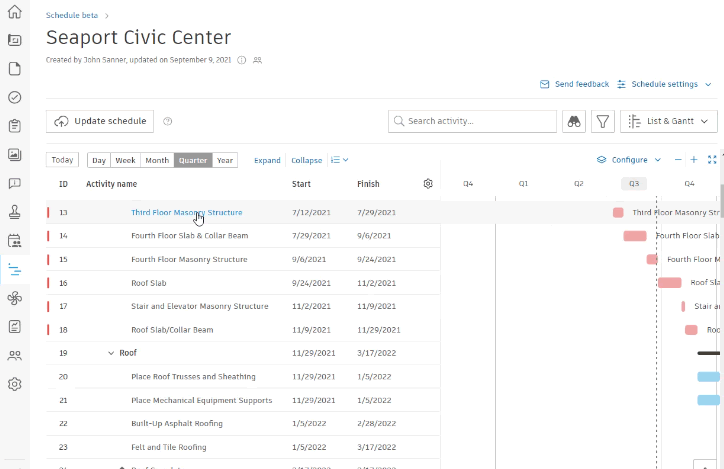Open Schedule settings dropdown

coord(664,84)
